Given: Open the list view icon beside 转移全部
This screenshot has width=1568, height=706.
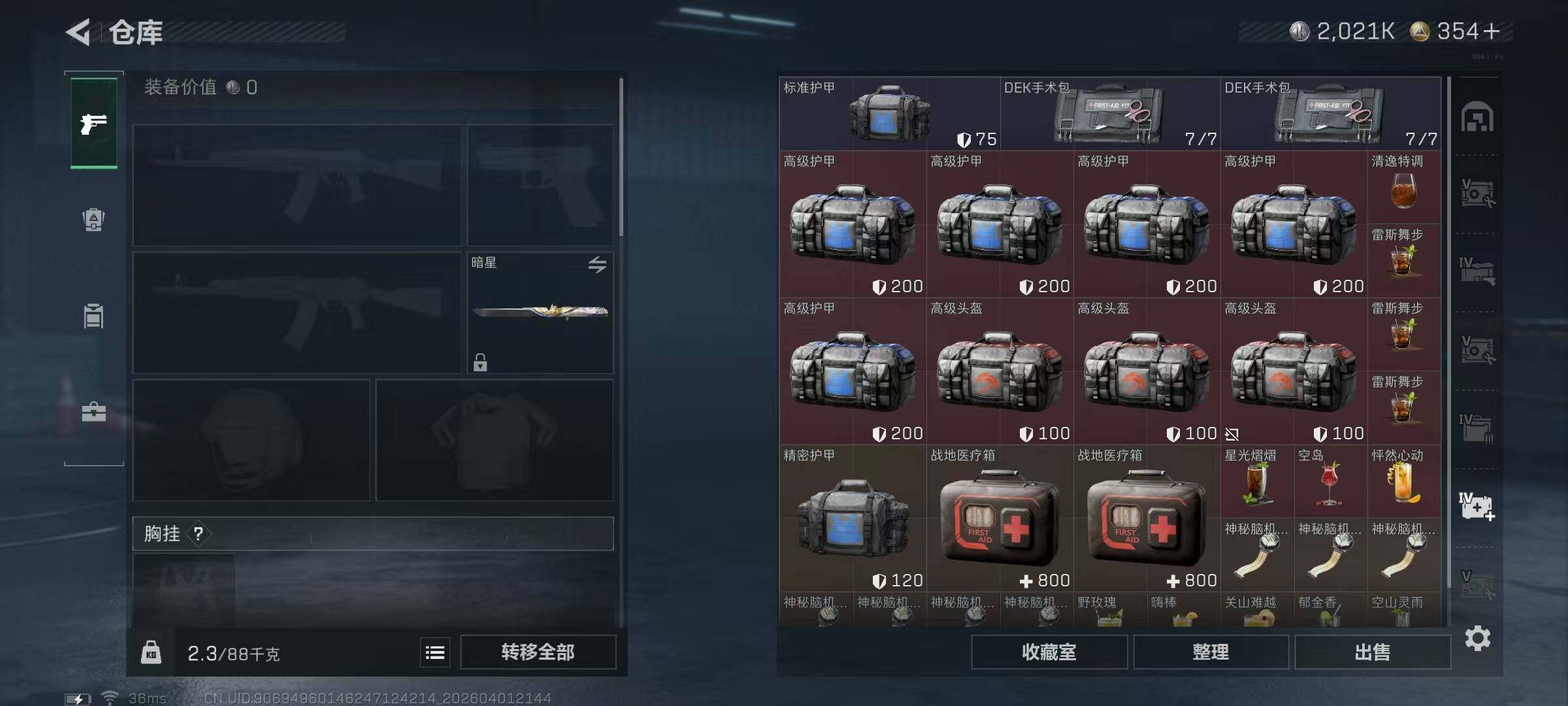Looking at the screenshot, I should 435,652.
